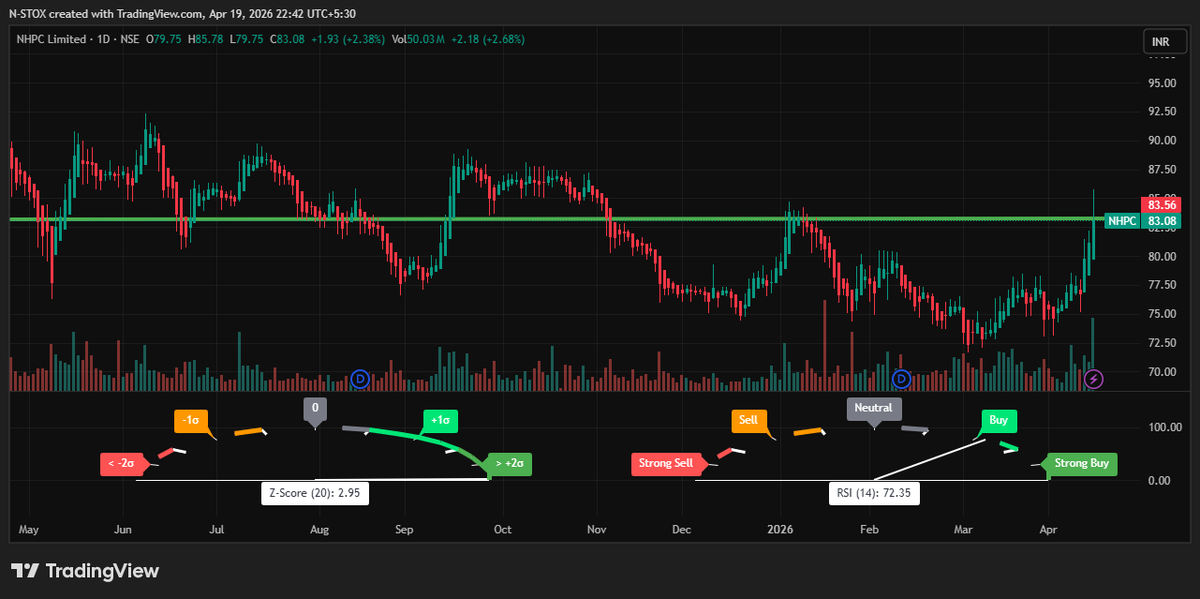Click the purple lightning event icon
Image resolution: width=1200 pixels, height=599 pixels.
pyautogui.click(x=1094, y=379)
